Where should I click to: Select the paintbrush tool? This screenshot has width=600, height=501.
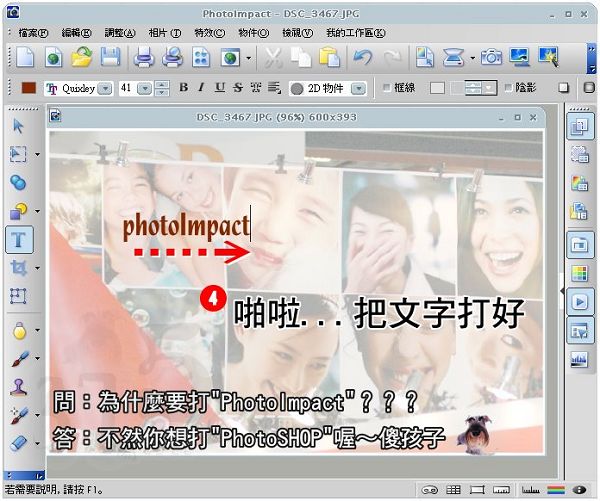(x=20, y=359)
